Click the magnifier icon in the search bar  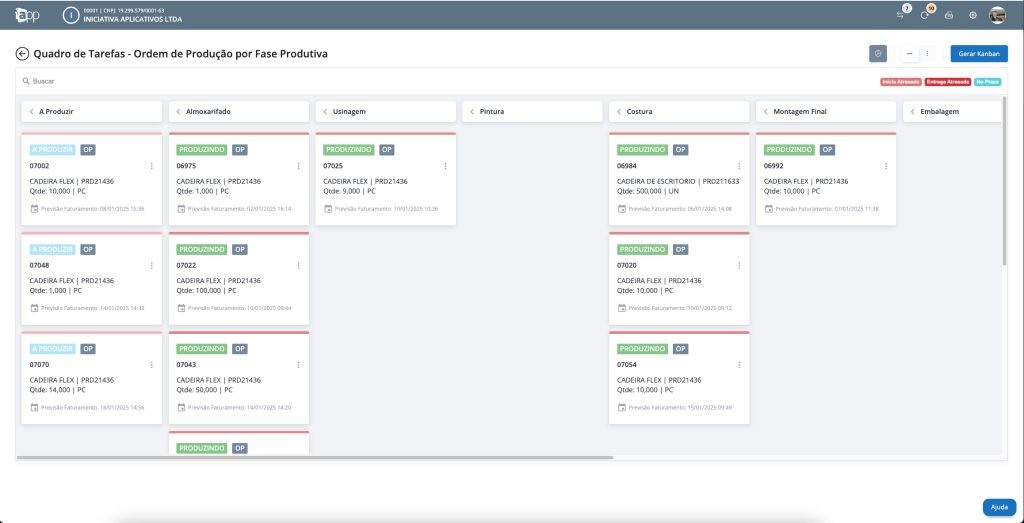pyautogui.click(x=25, y=82)
